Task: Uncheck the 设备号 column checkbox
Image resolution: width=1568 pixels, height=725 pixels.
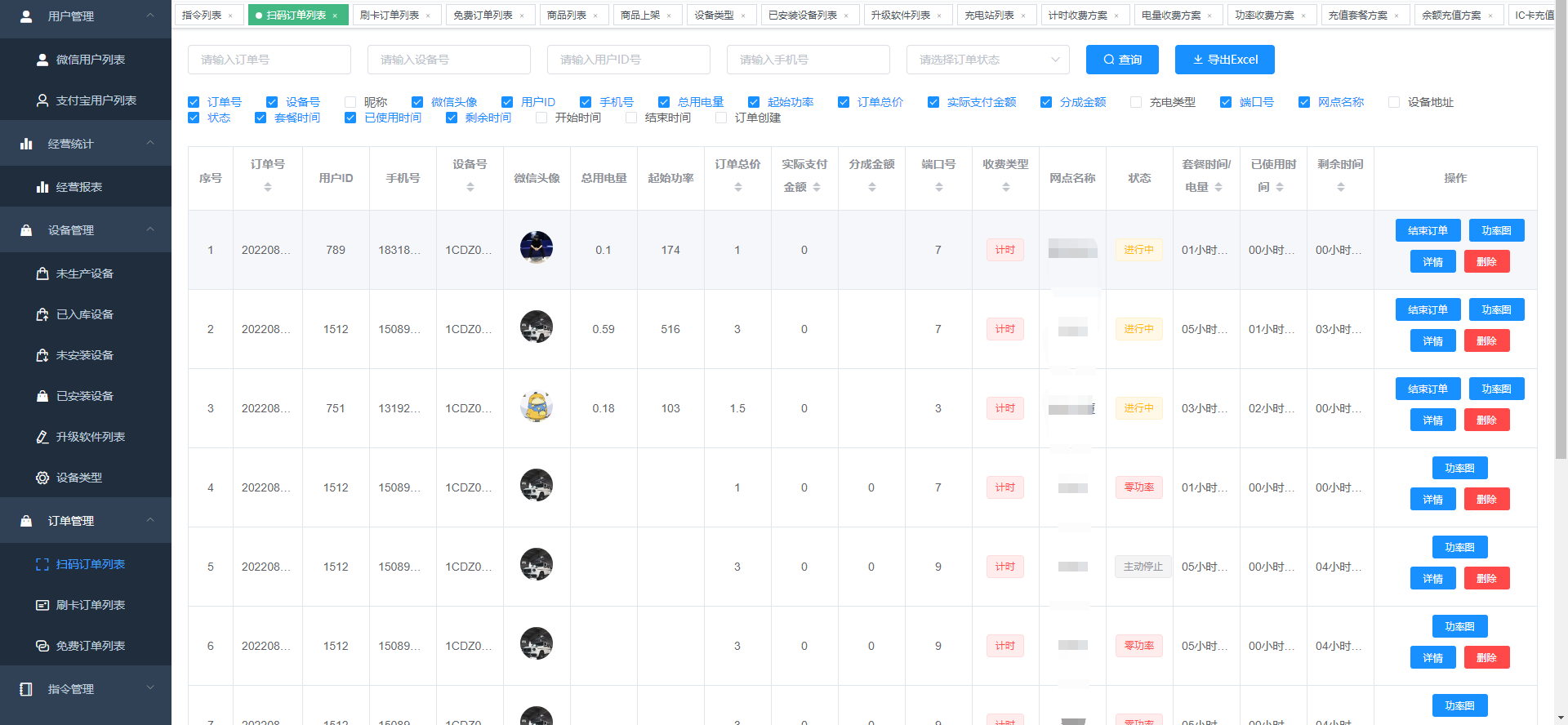Action: tap(272, 102)
